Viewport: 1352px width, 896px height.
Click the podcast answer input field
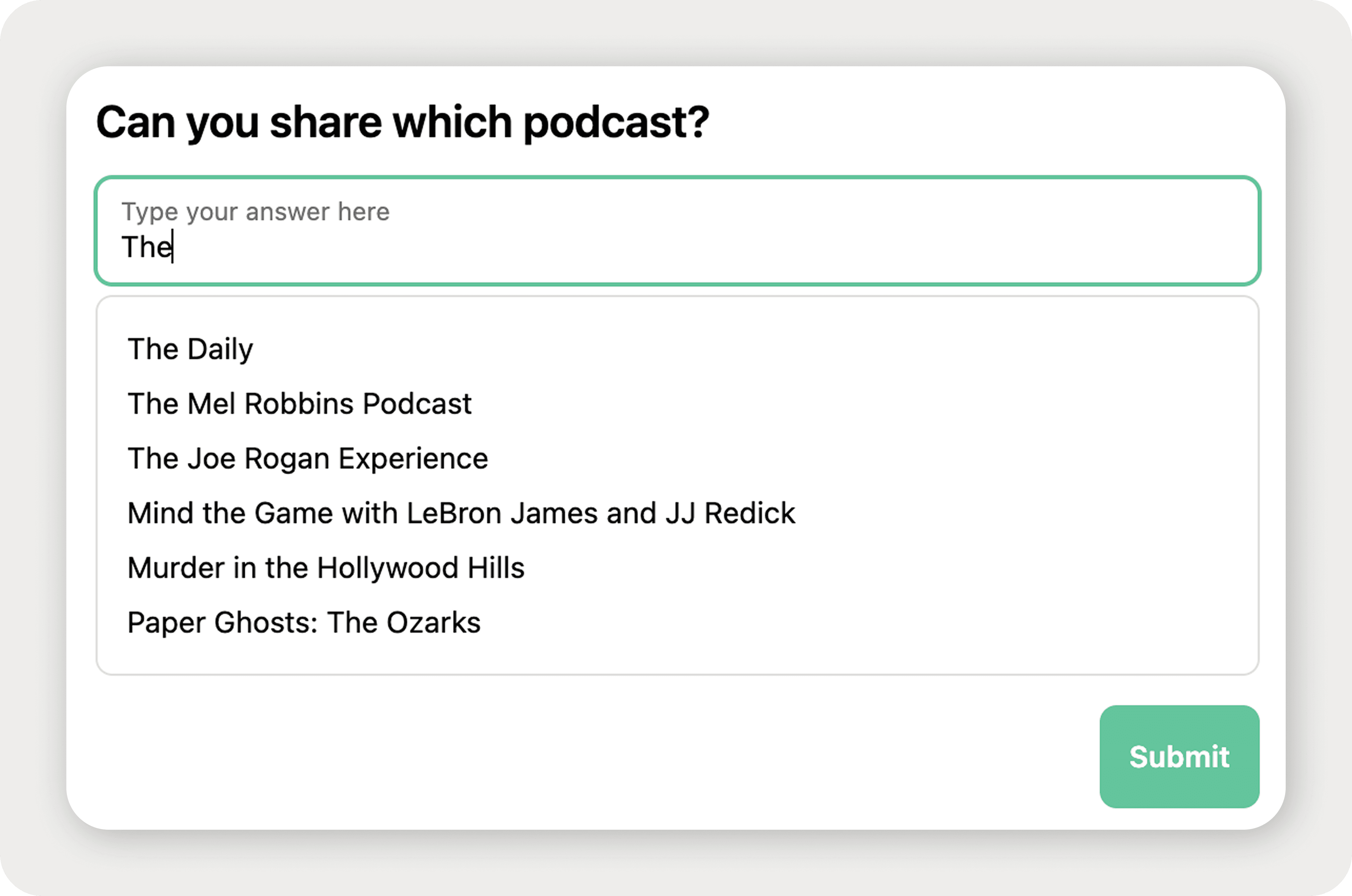coord(677,230)
